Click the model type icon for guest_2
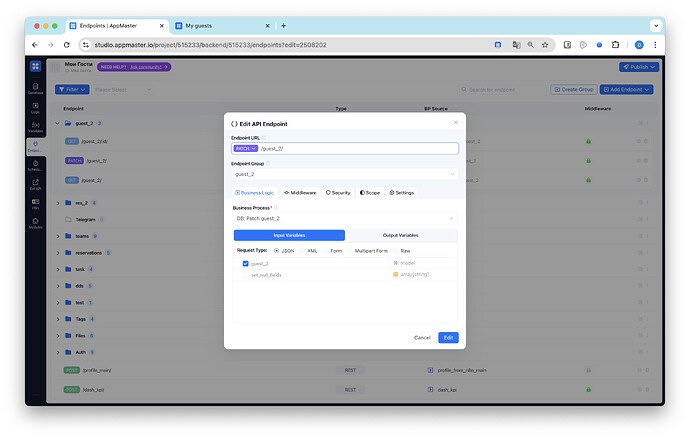The height and width of the screenshot is (438, 690). click(x=395, y=263)
